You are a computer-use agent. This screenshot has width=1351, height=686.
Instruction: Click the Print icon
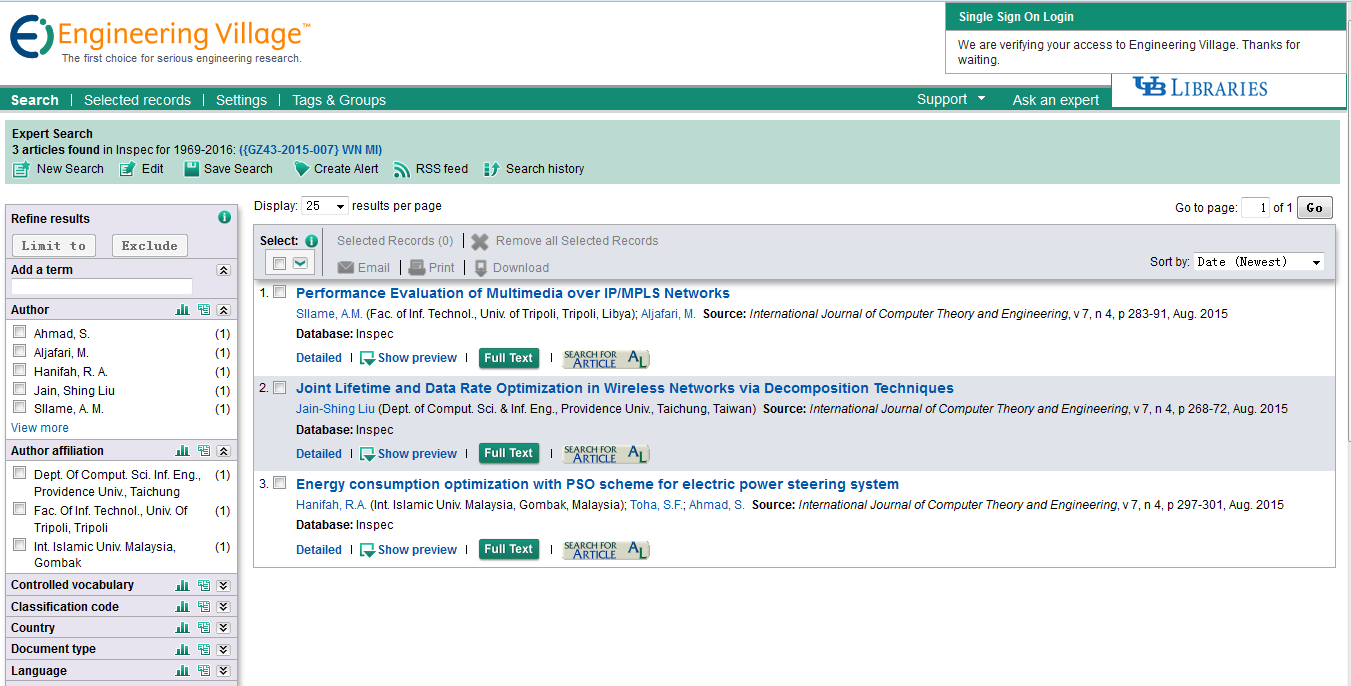(x=417, y=268)
